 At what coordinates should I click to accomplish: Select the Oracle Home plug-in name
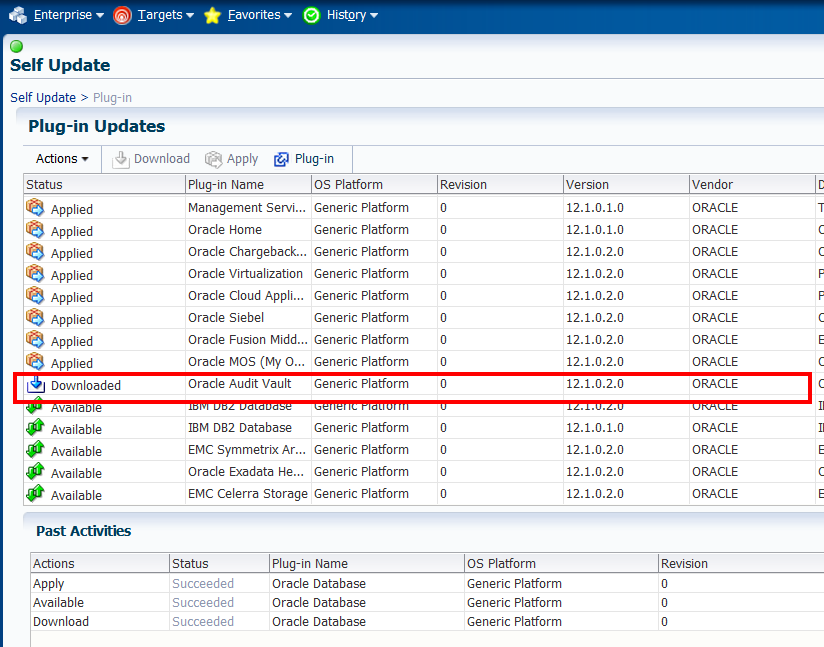tap(225, 230)
